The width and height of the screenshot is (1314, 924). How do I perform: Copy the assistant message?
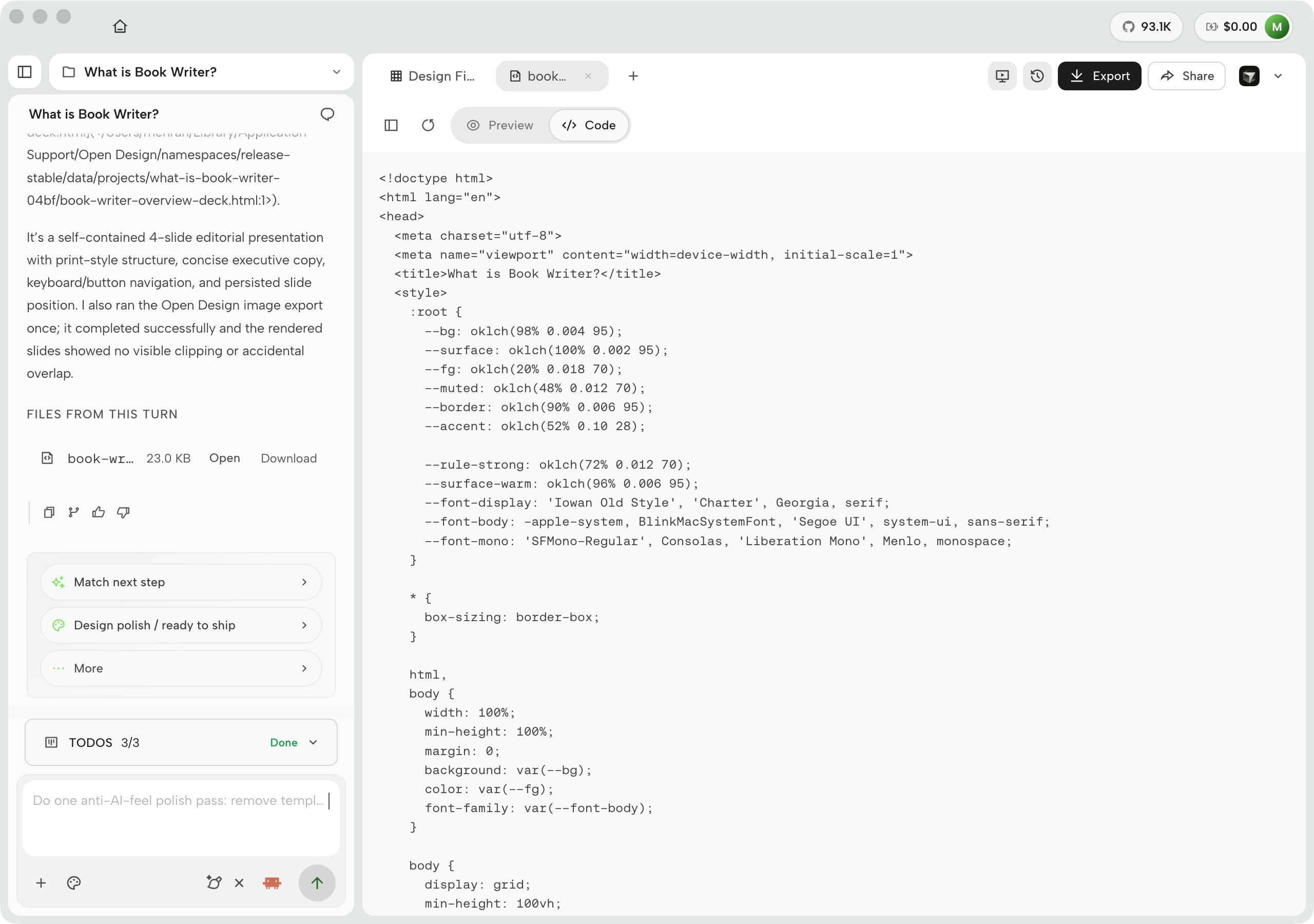tap(49, 512)
